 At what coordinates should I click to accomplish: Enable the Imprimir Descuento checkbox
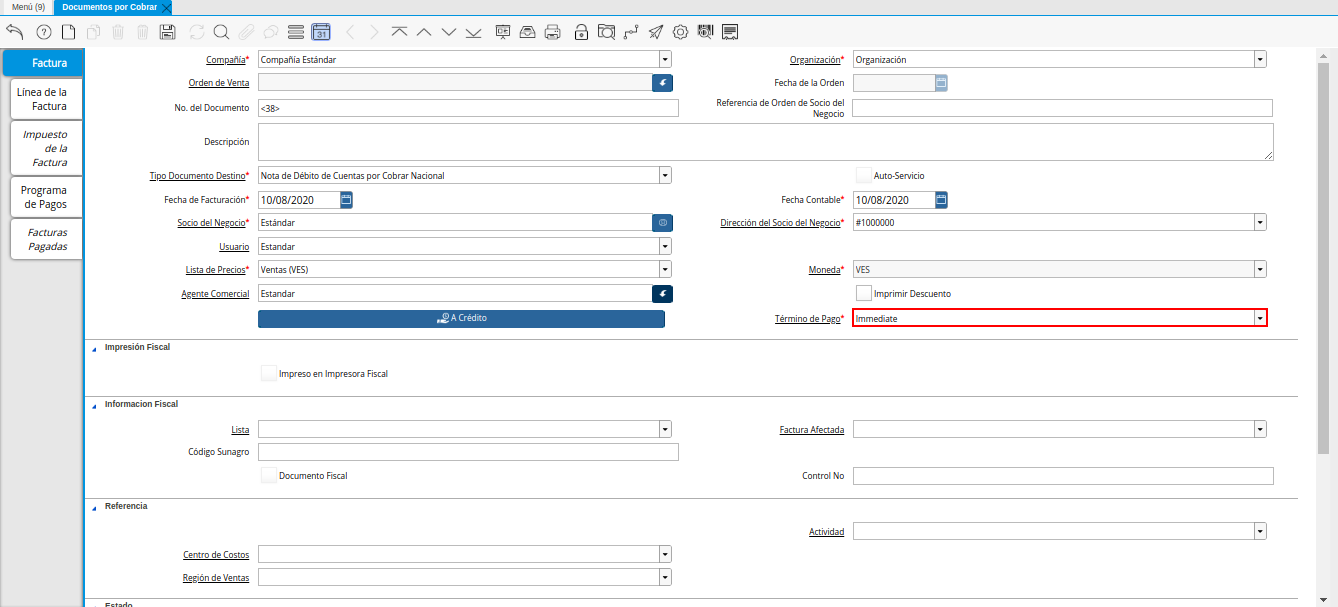pos(865,293)
